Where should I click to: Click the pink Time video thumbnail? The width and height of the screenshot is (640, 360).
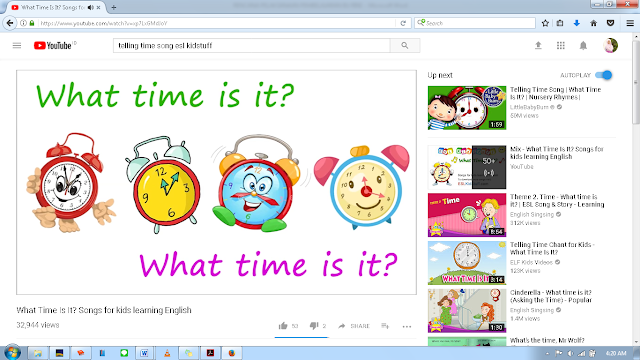tap(467, 215)
